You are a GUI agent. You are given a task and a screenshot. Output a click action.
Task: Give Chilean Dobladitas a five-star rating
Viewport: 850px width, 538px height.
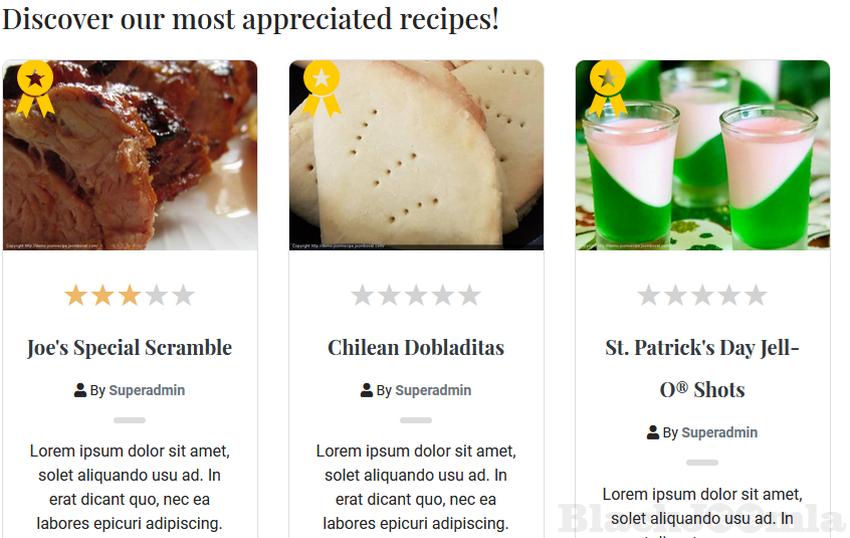click(x=469, y=296)
